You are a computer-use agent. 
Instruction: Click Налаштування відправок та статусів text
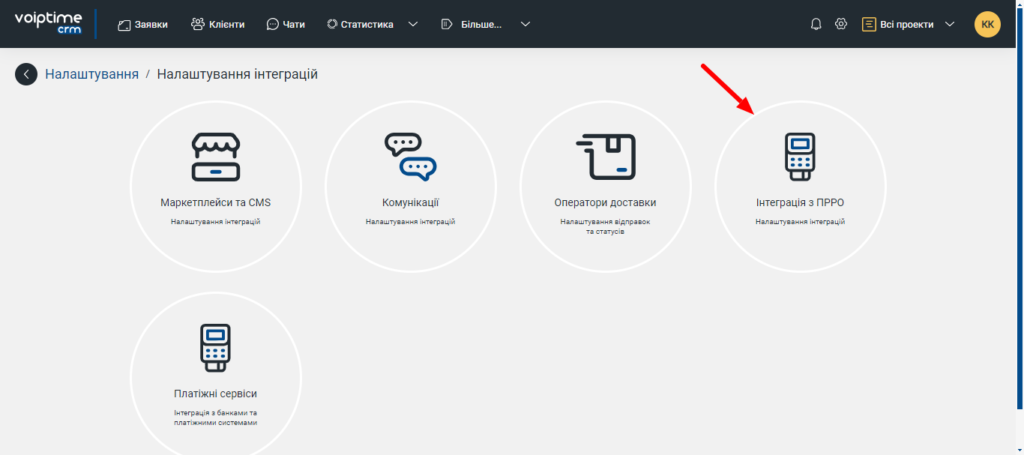coord(605,227)
